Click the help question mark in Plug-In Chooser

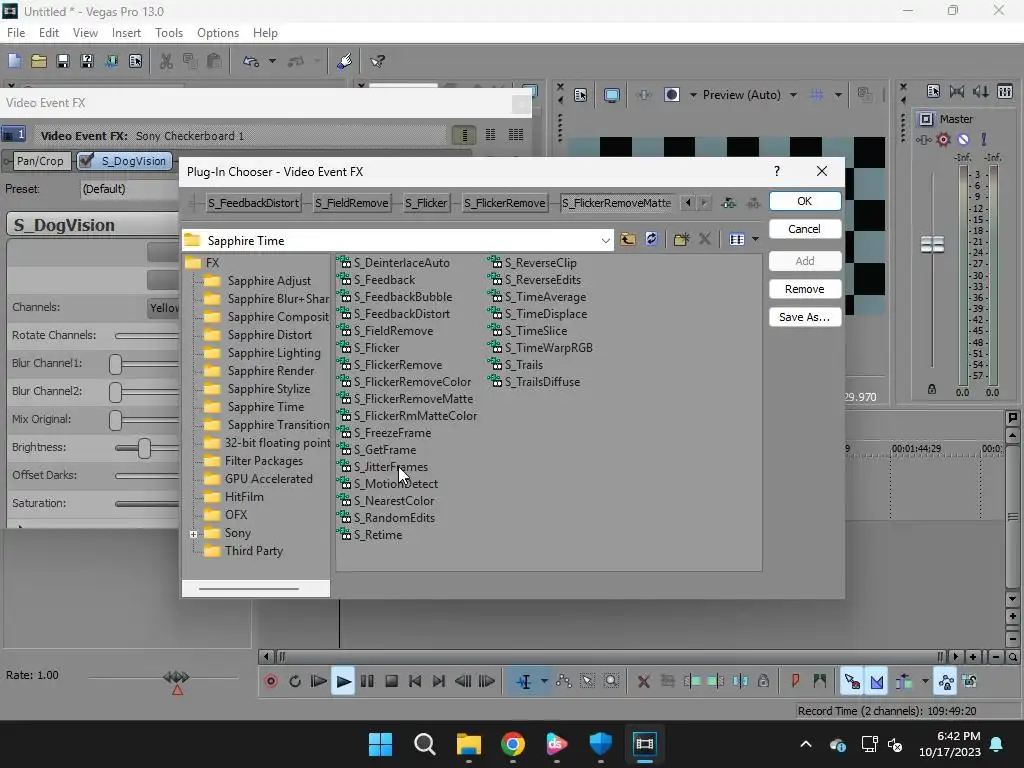[x=776, y=171]
